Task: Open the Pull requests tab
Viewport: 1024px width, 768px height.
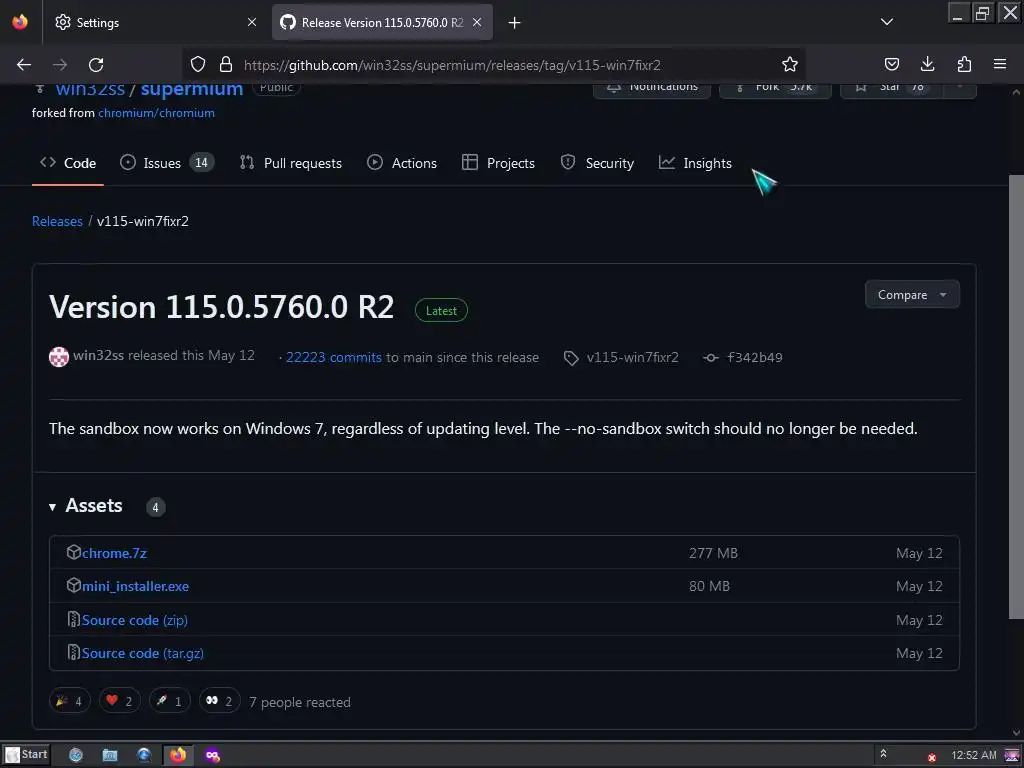Action: [291, 163]
